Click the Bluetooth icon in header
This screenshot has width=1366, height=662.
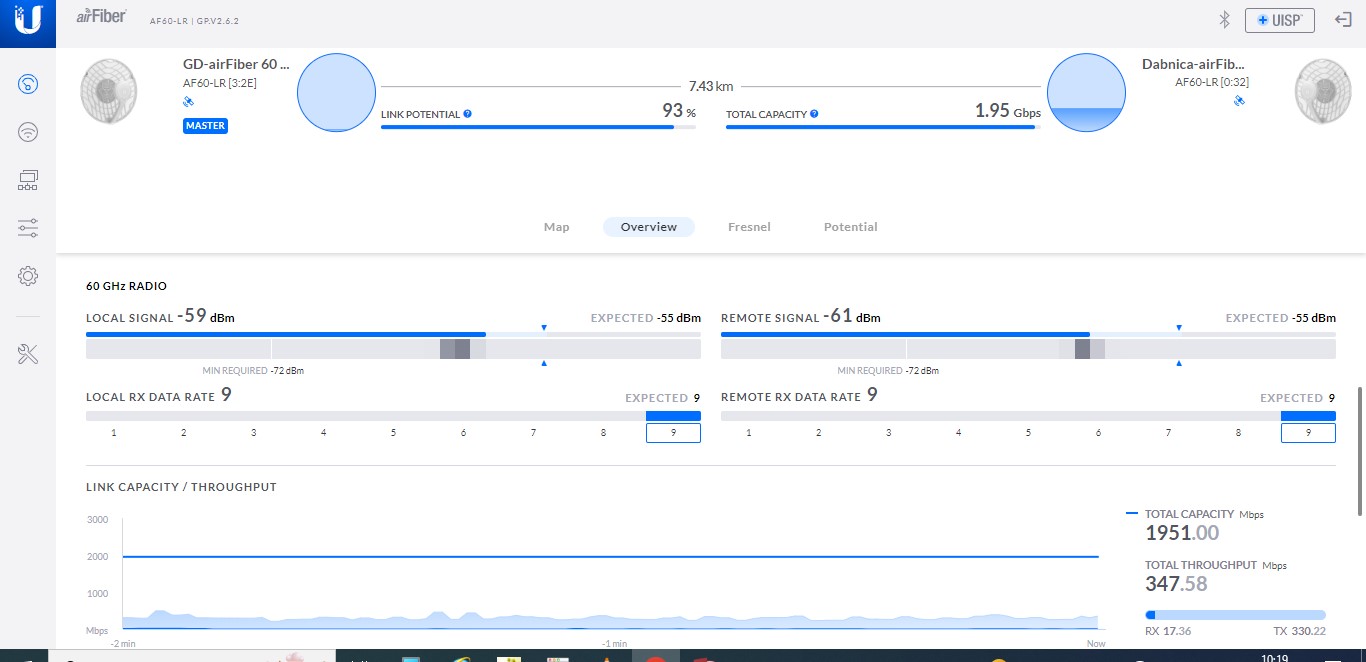pyautogui.click(x=1223, y=19)
